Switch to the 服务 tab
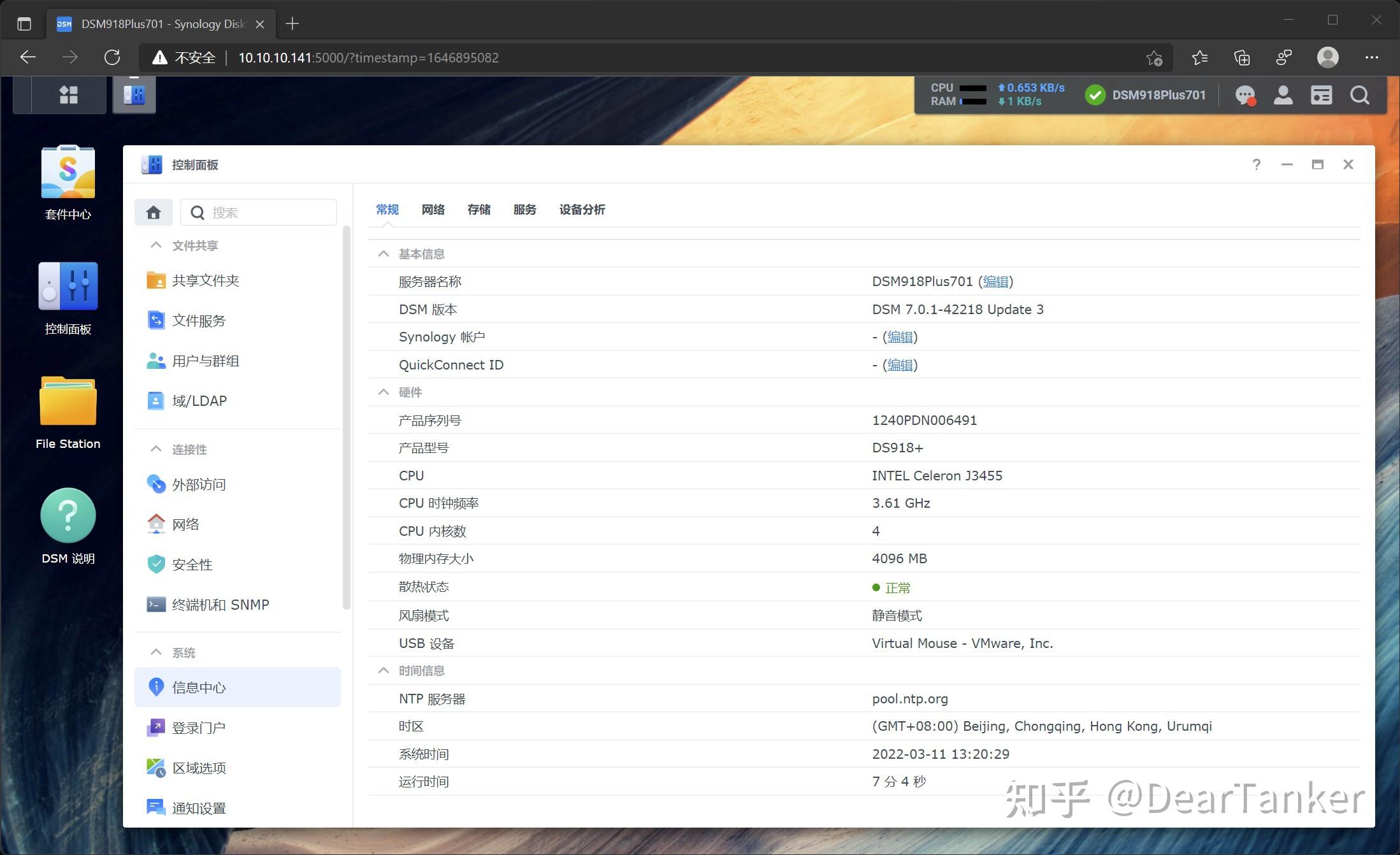 [x=525, y=210]
